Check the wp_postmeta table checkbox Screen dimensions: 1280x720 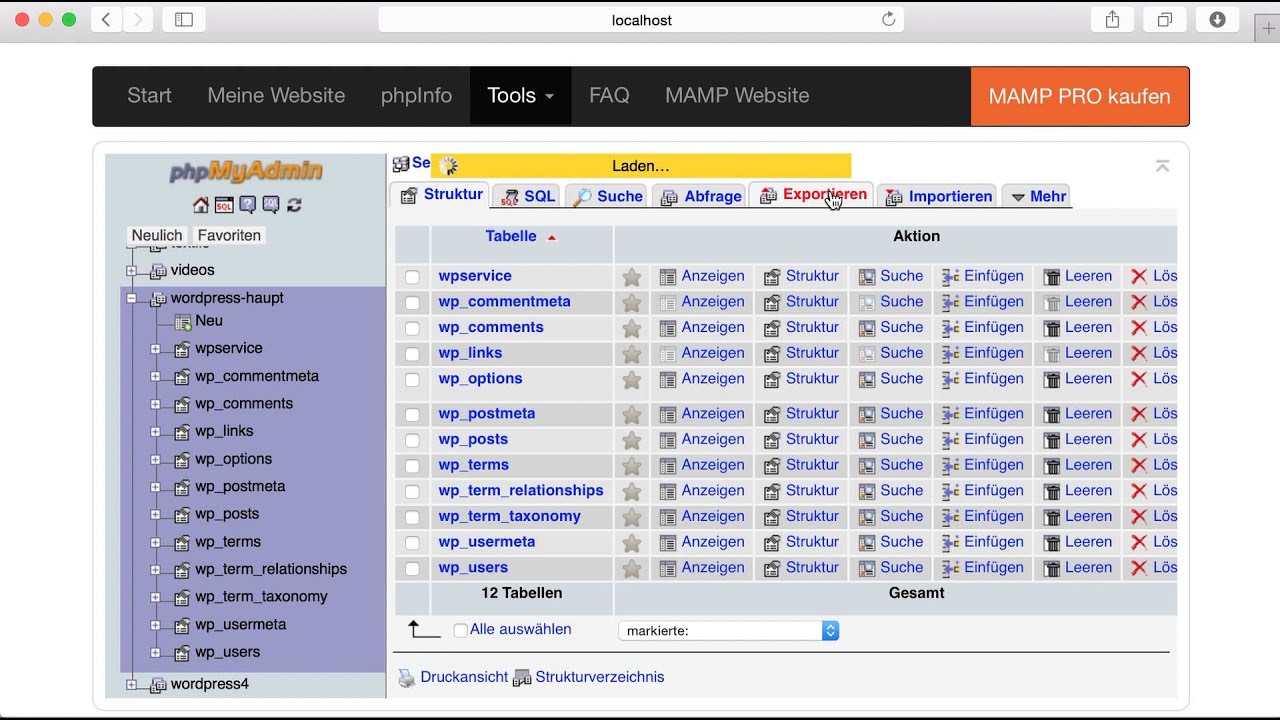412,414
